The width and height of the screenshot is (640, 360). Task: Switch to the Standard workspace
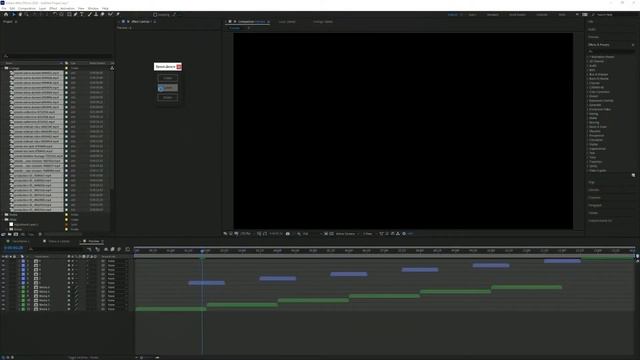pos(493,15)
